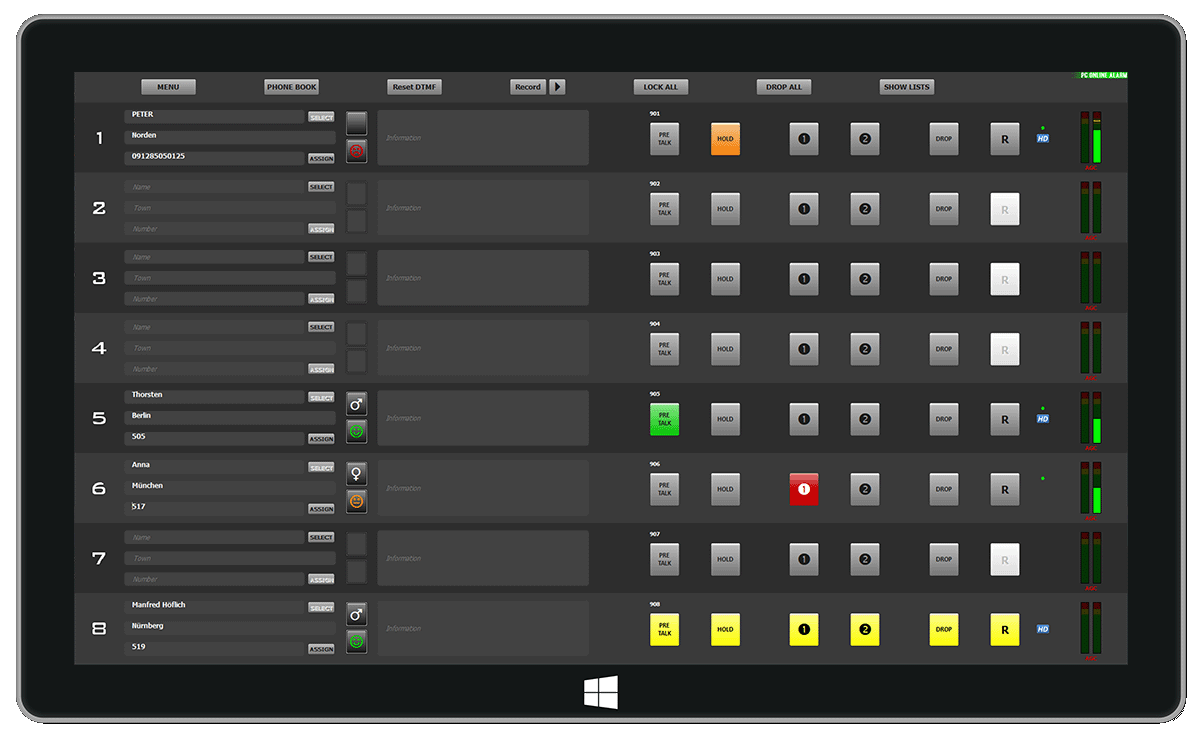Click the DROP ALL button
The height and width of the screenshot is (735, 1200).
point(784,87)
